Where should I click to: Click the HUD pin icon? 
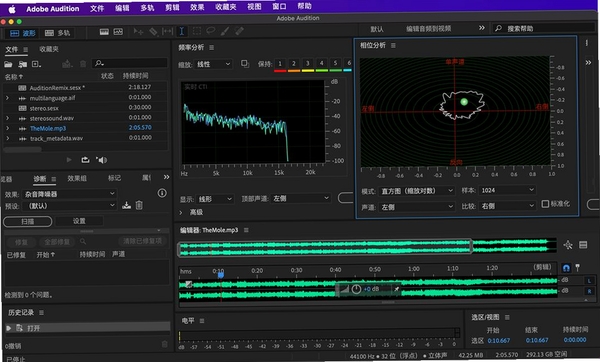[x=397, y=289]
